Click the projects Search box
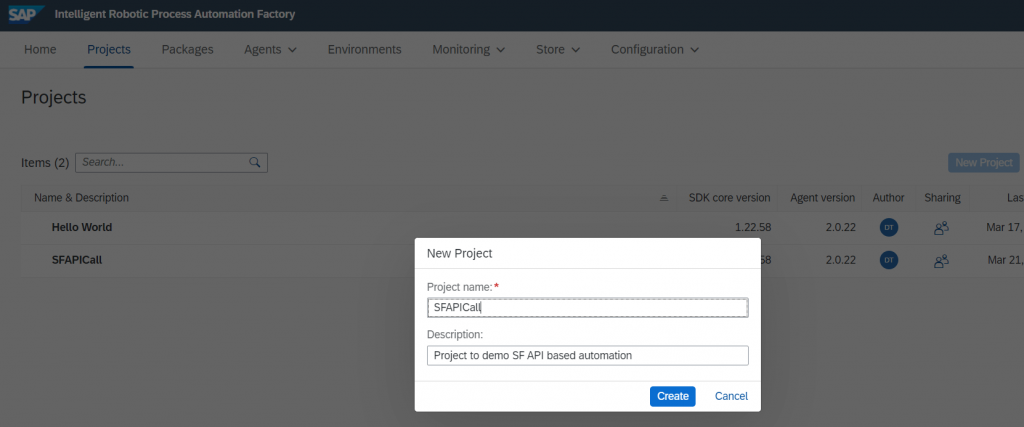 [x=171, y=163]
